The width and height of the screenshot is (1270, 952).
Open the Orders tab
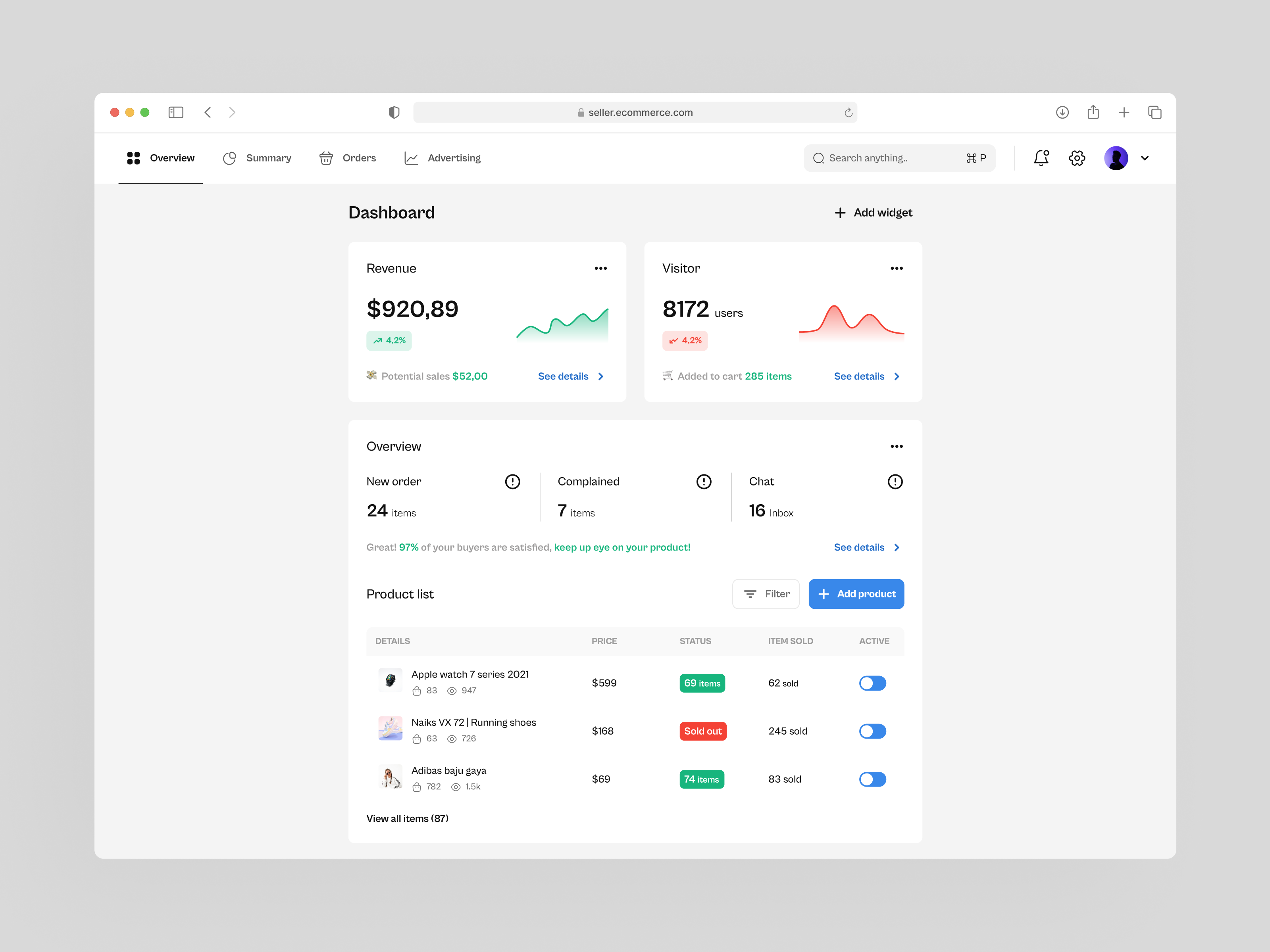point(347,158)
